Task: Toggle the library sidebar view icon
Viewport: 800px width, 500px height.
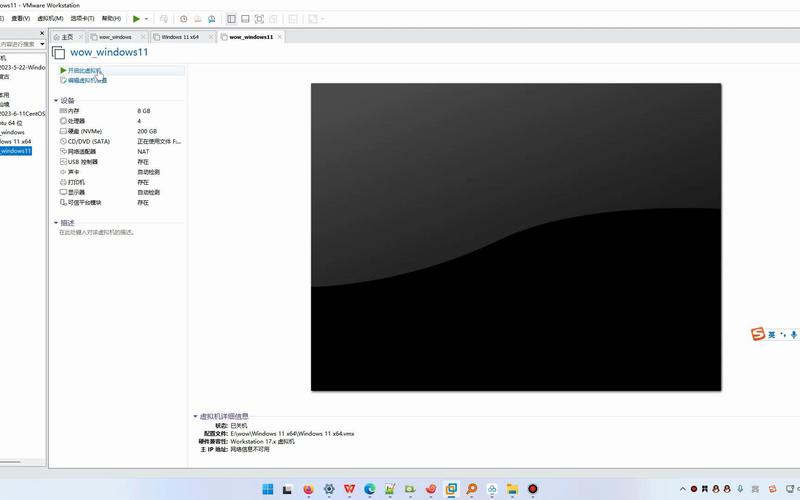Action: pyautogui.click(x=231, y=19)
